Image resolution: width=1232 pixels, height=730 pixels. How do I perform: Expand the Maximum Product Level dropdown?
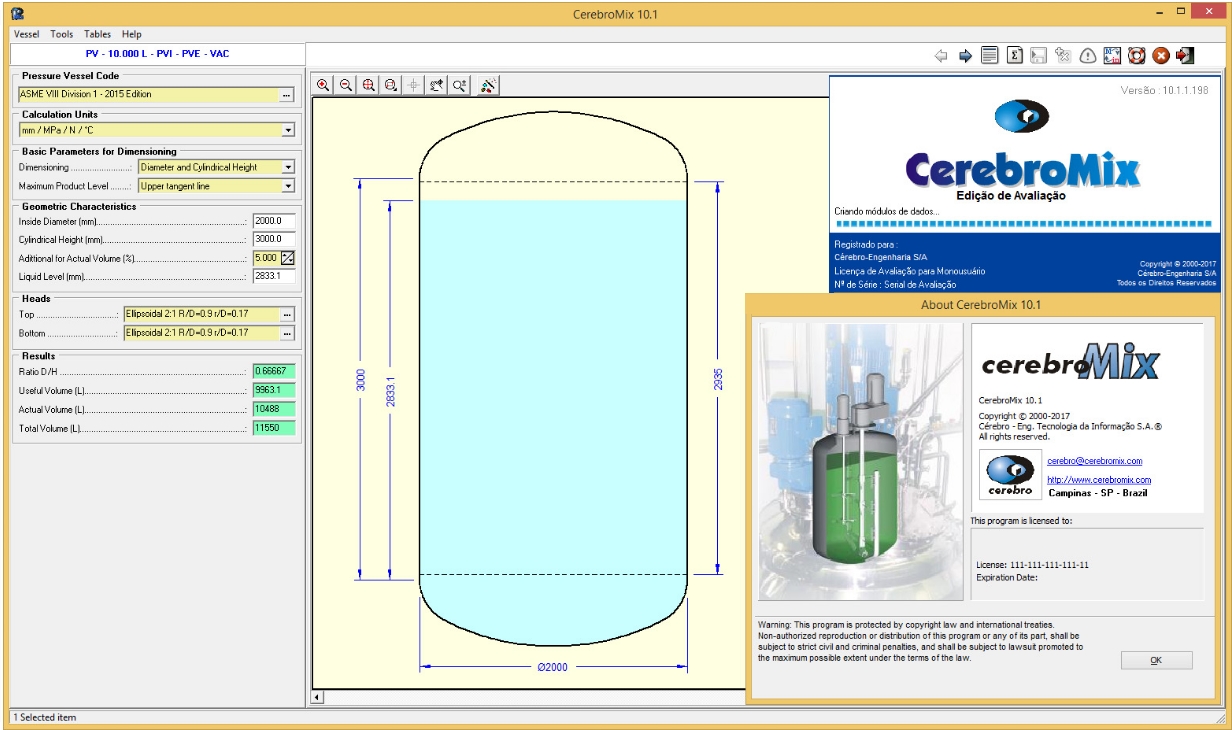coord(288,187)
